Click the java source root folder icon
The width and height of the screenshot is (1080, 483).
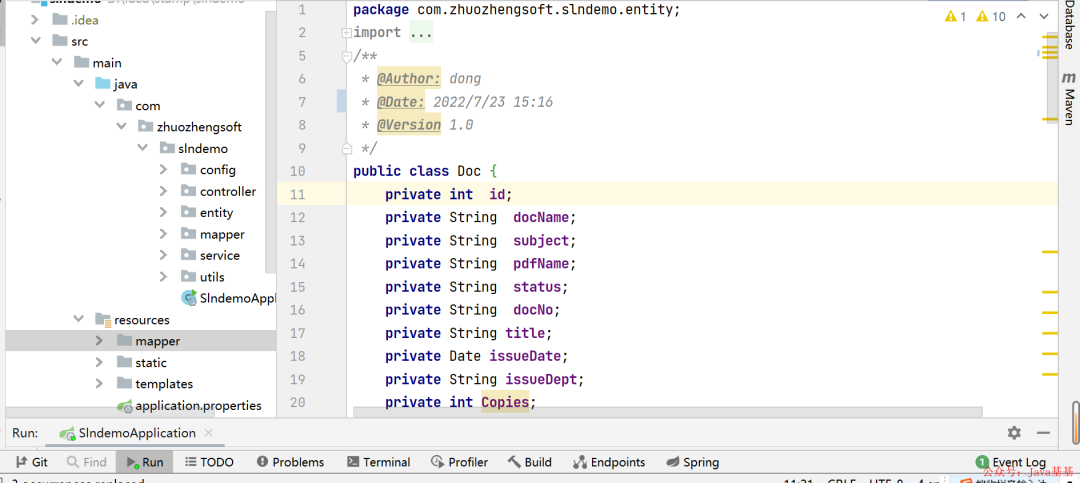coord(103,84)
